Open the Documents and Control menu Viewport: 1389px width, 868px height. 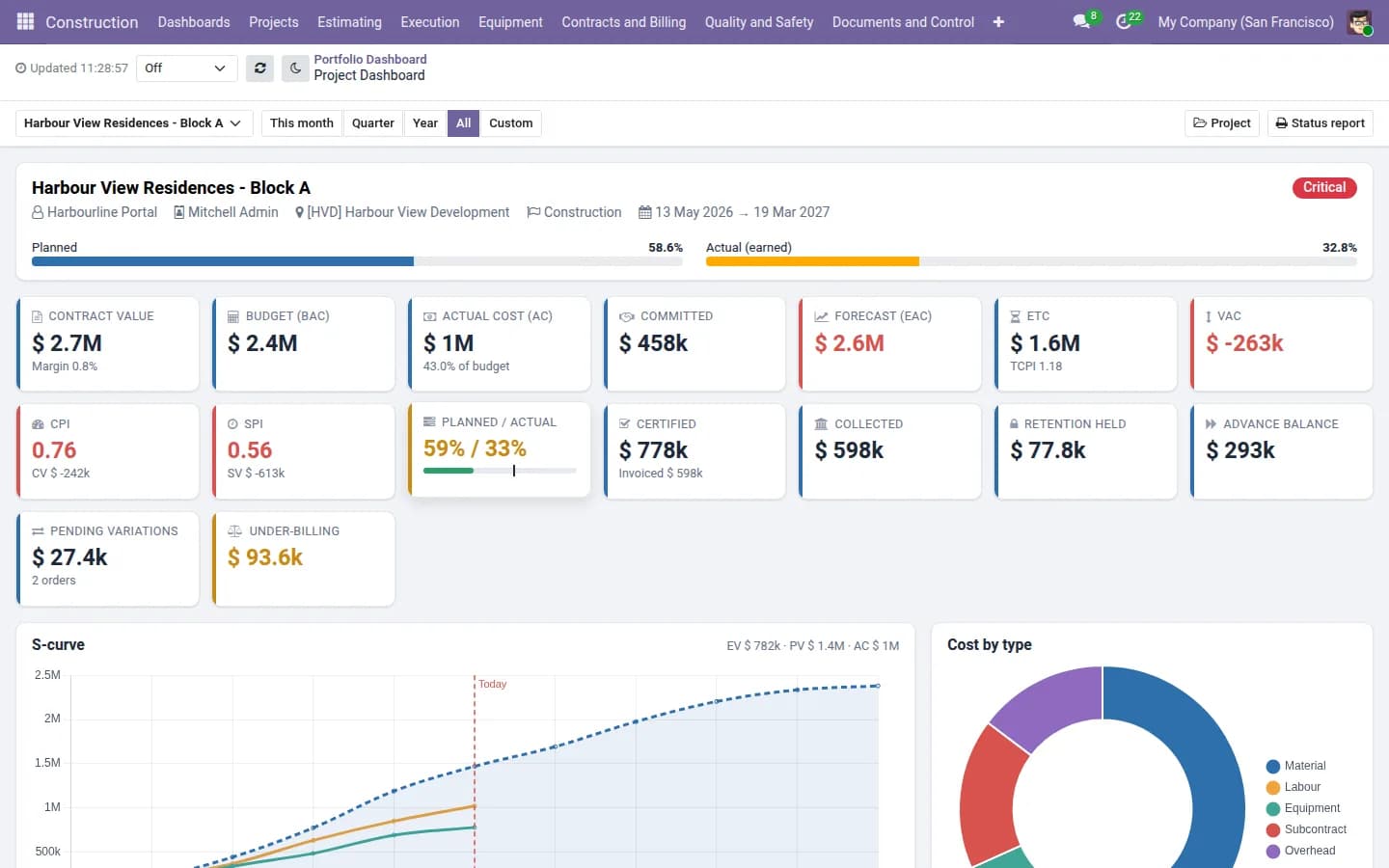[903, 21]
